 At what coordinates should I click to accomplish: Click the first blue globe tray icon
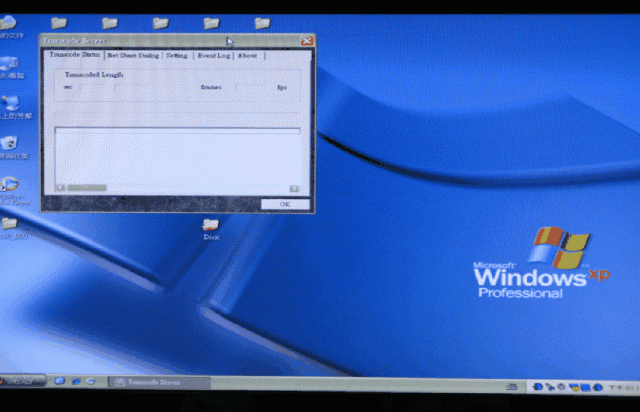tap(538, 386)
